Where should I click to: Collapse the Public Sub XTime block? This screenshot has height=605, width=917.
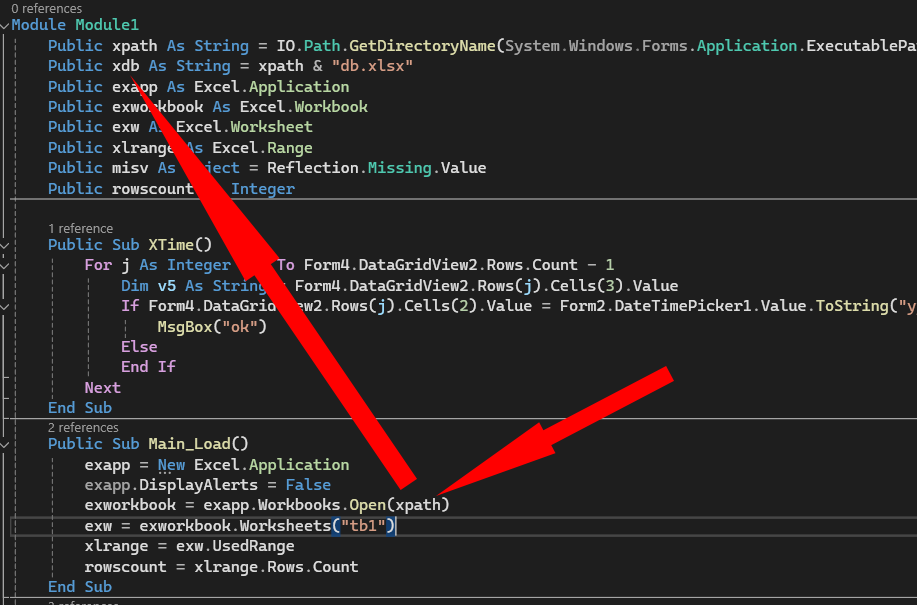point(5,246)
